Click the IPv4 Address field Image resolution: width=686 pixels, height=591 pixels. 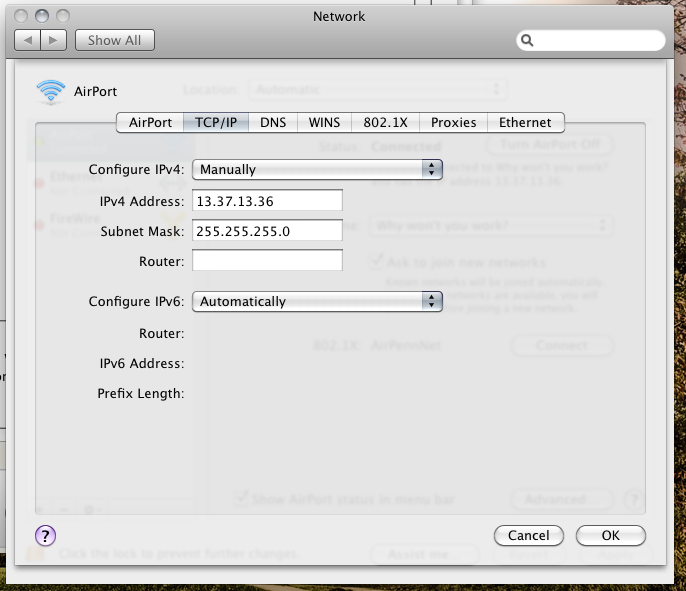tap(267, 201)
